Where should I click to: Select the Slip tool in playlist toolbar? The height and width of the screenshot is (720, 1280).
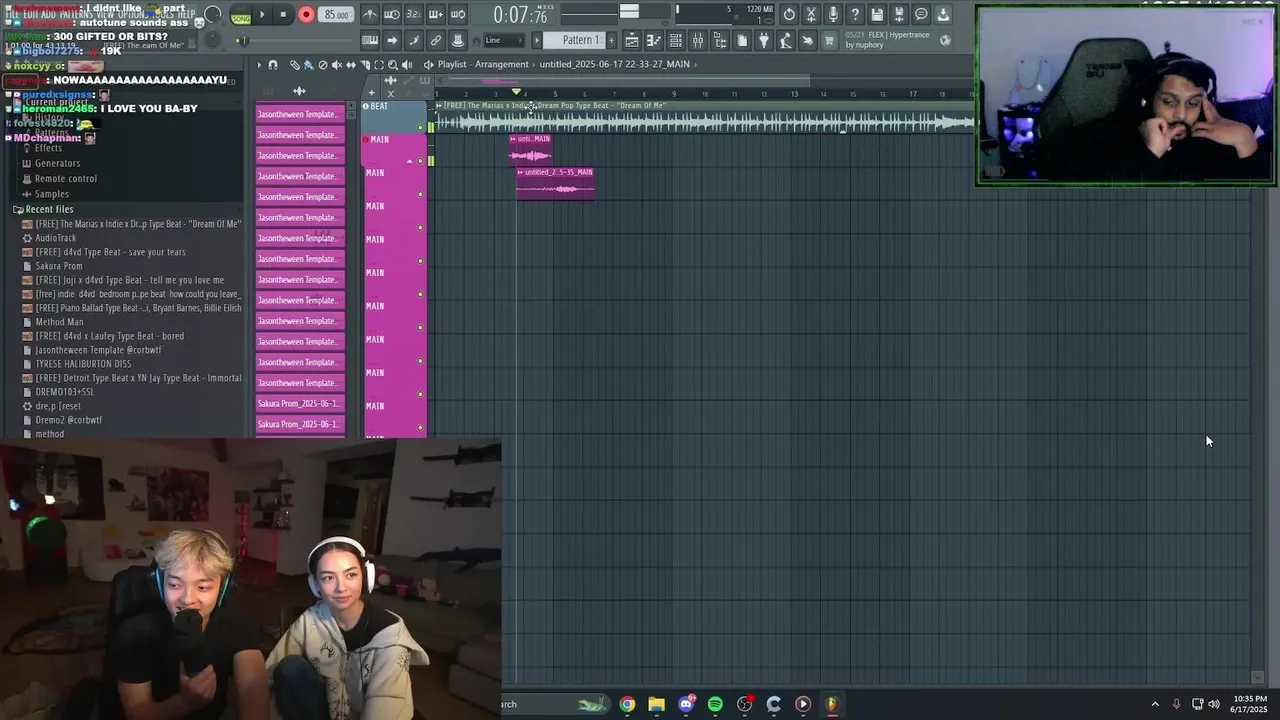click(x=350, y=65)
